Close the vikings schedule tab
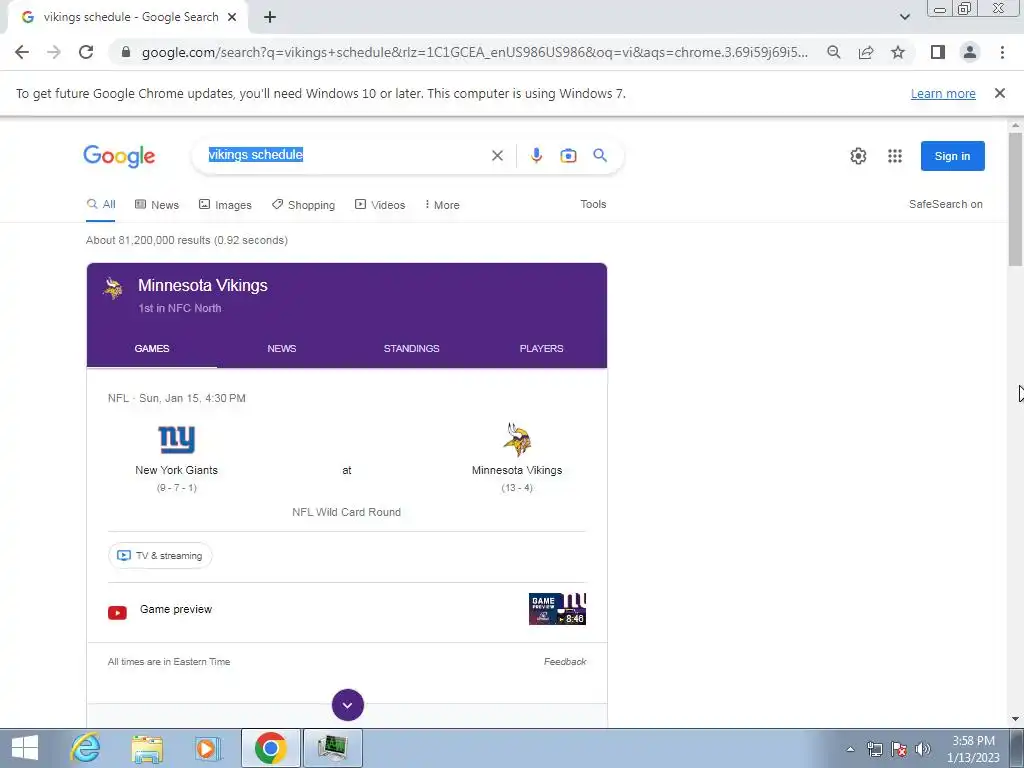This screenshot has height=768, width=1024. [232, 17]
